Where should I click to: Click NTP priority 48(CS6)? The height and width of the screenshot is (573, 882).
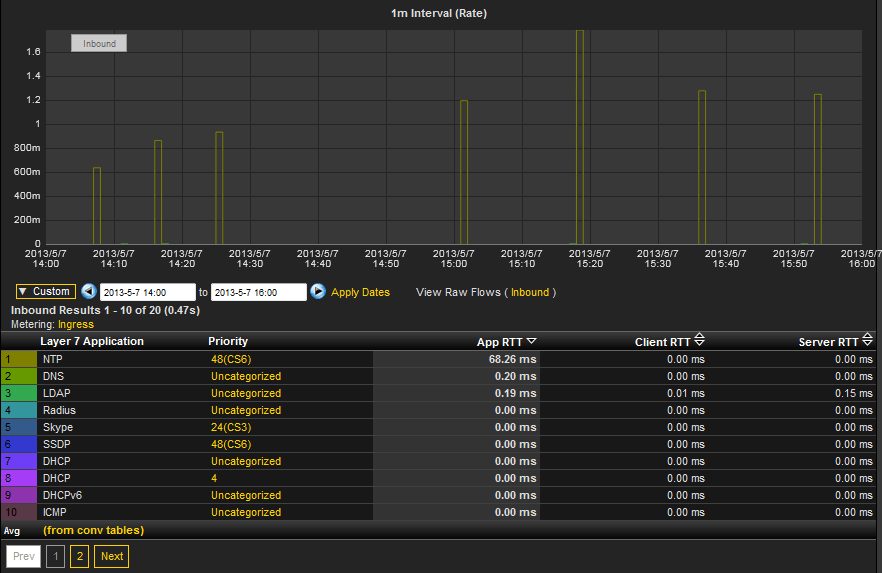point(231,359)
